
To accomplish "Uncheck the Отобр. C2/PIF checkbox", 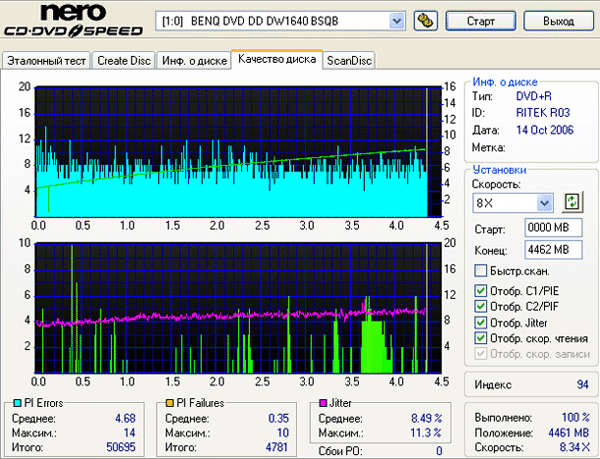I will point(481,307).
